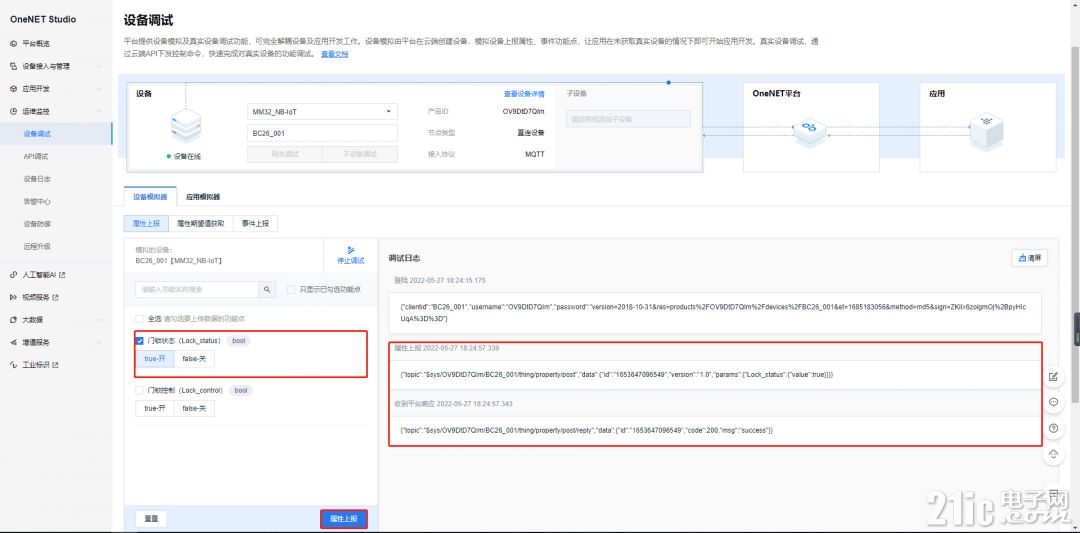Check the 门锁控制 Lock_control checkbox

point(140,390)
